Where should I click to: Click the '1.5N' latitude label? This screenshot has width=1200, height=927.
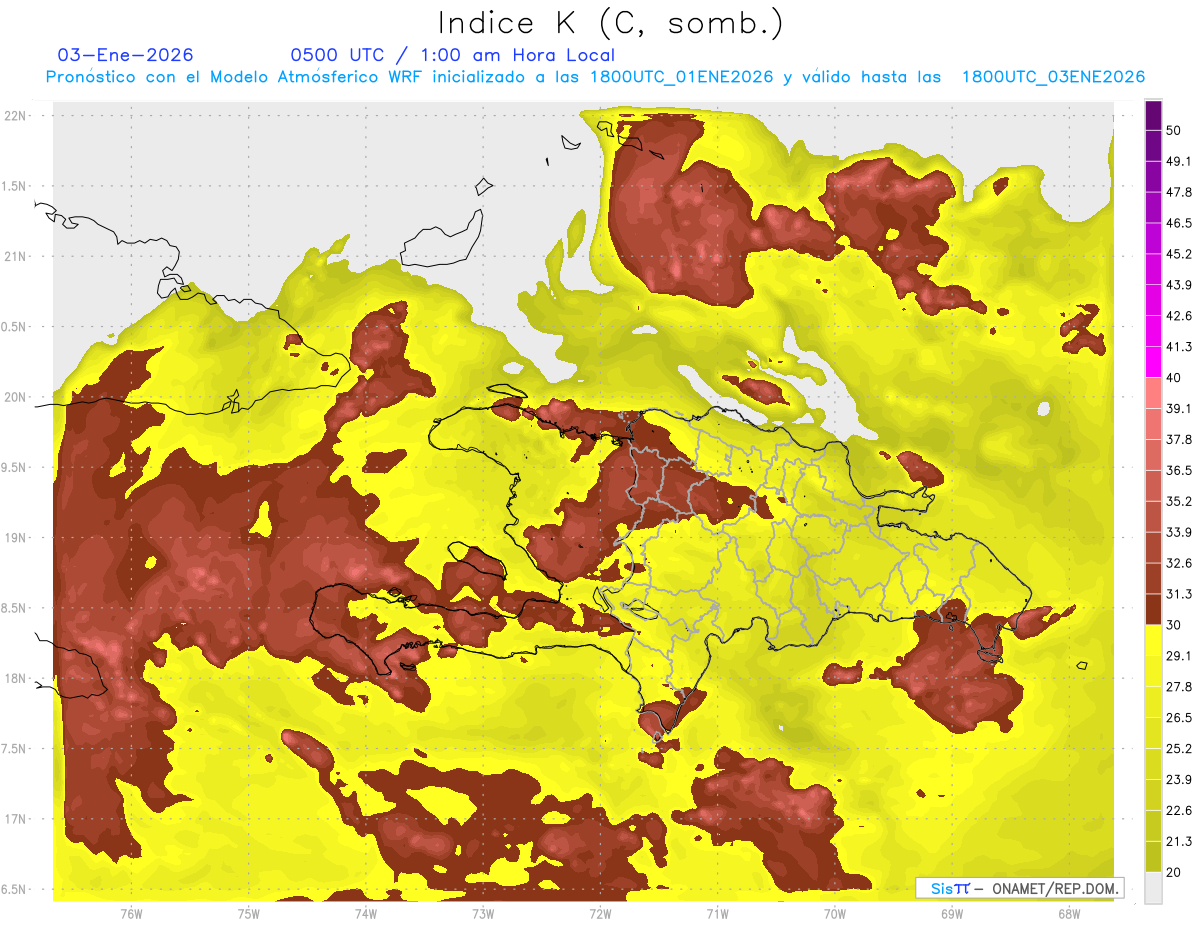tap(14, 186)
